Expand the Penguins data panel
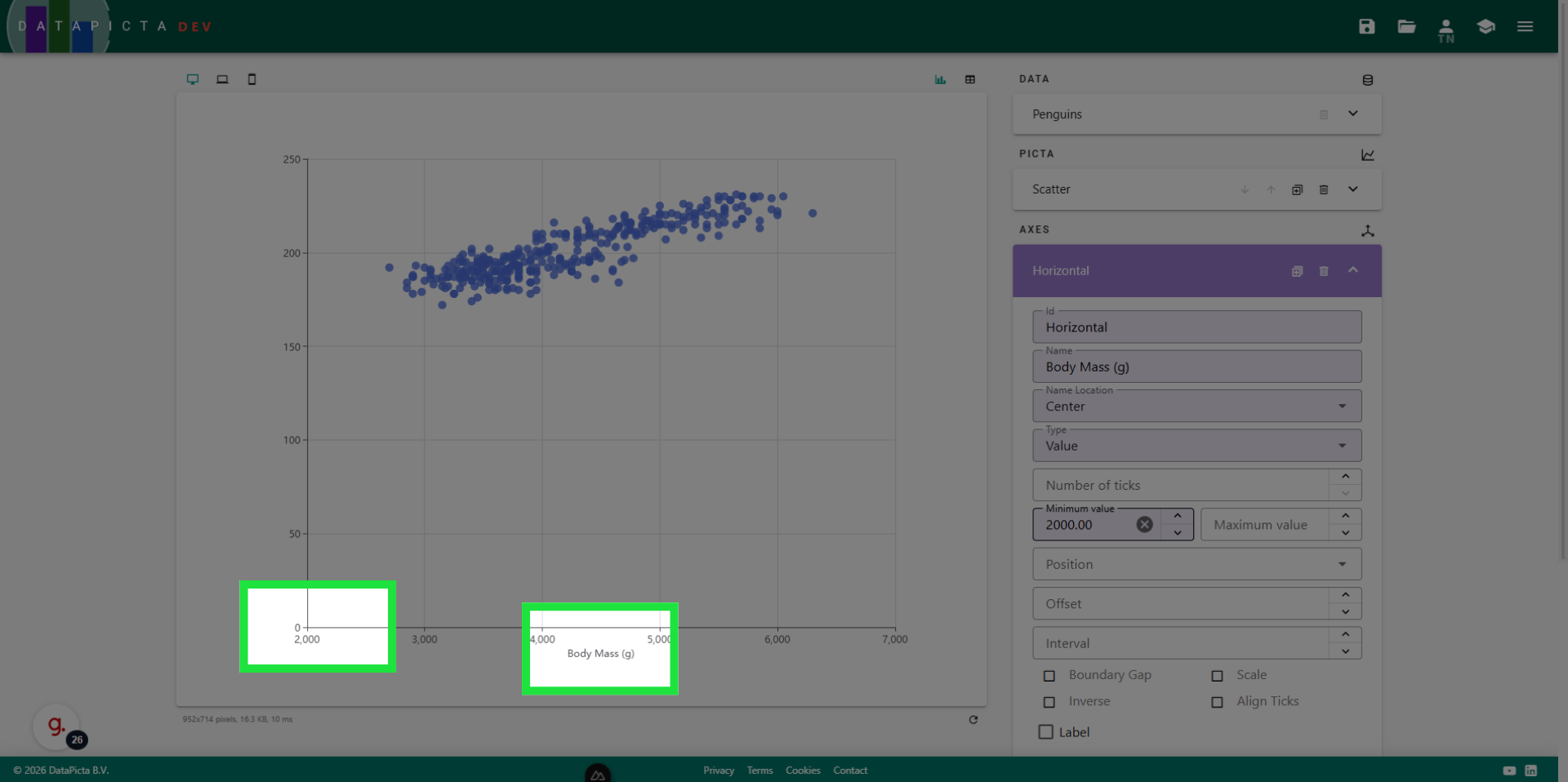 click(x=1352, y=113)
